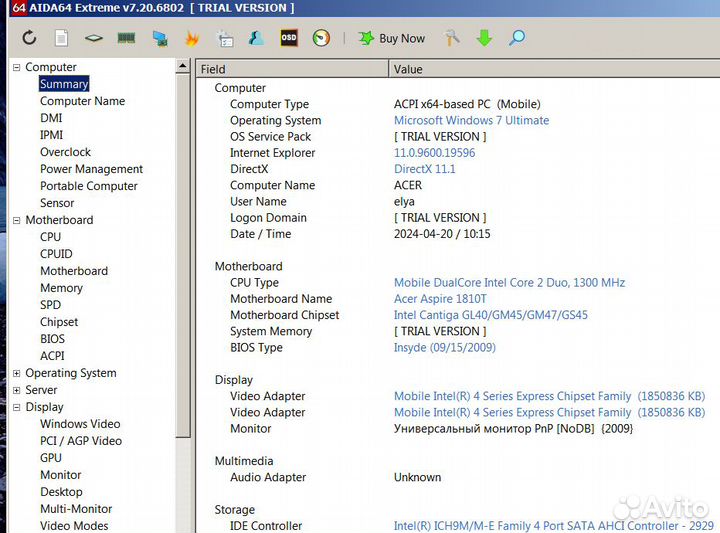Open the preferences list toolbar icon
Viewport: 720px width, 533px height.
point(225,39)
